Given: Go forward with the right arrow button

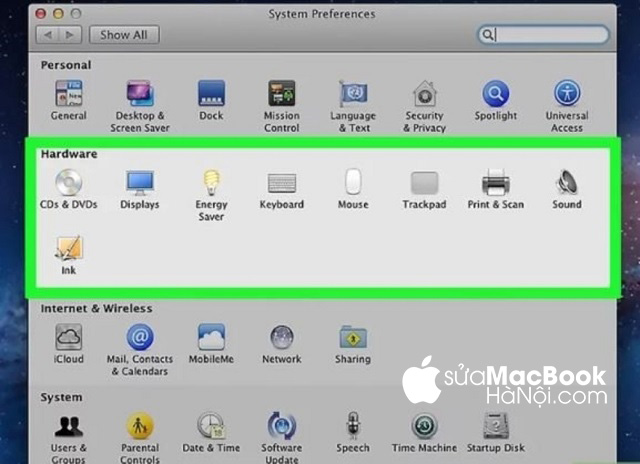Looking at the screenshot, I should tap(70, 35).
